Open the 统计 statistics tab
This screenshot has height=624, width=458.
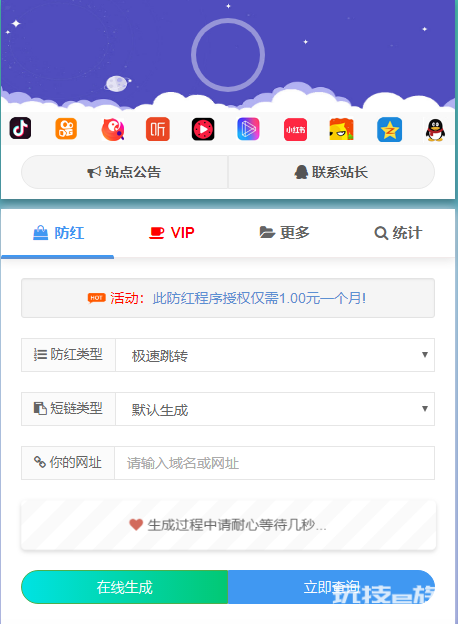[x=398, y=233]
